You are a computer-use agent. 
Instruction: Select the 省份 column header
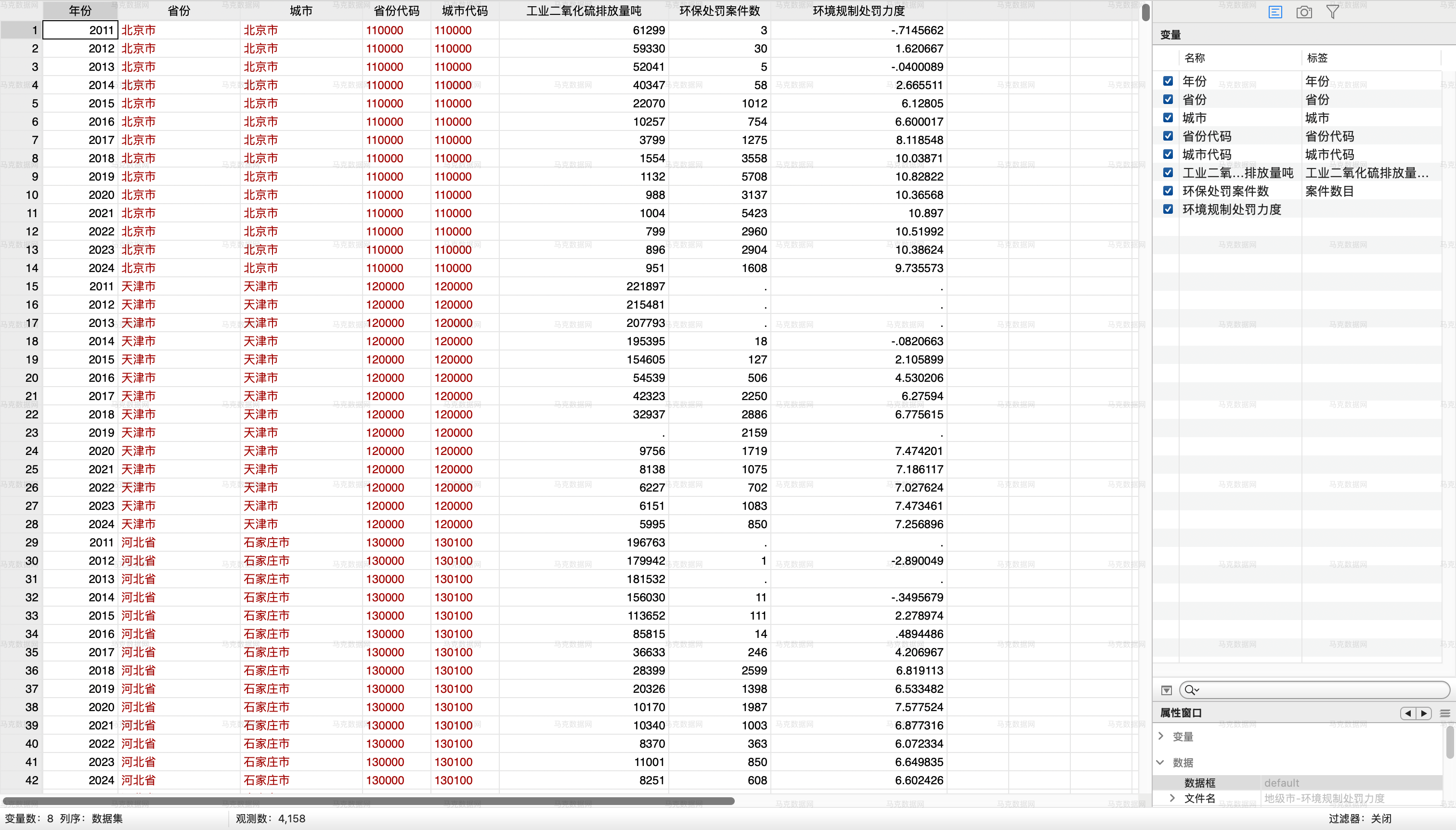(x=179, y=11)
